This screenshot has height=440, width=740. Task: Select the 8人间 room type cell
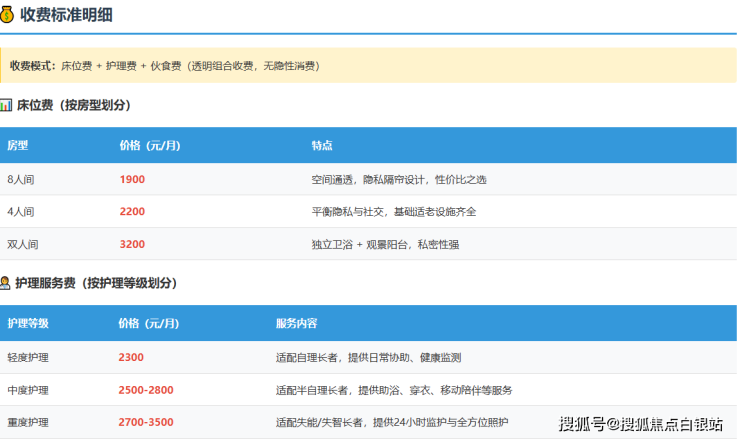click(x=21, y=180)
